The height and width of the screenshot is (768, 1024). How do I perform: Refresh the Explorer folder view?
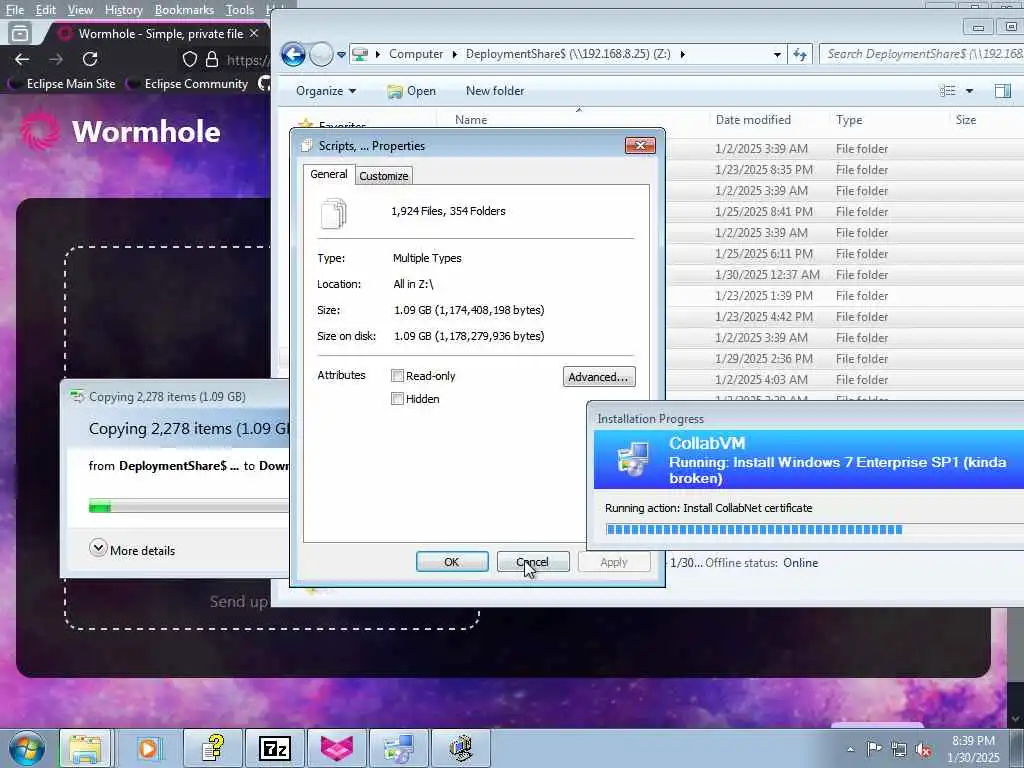click(800, 55)
